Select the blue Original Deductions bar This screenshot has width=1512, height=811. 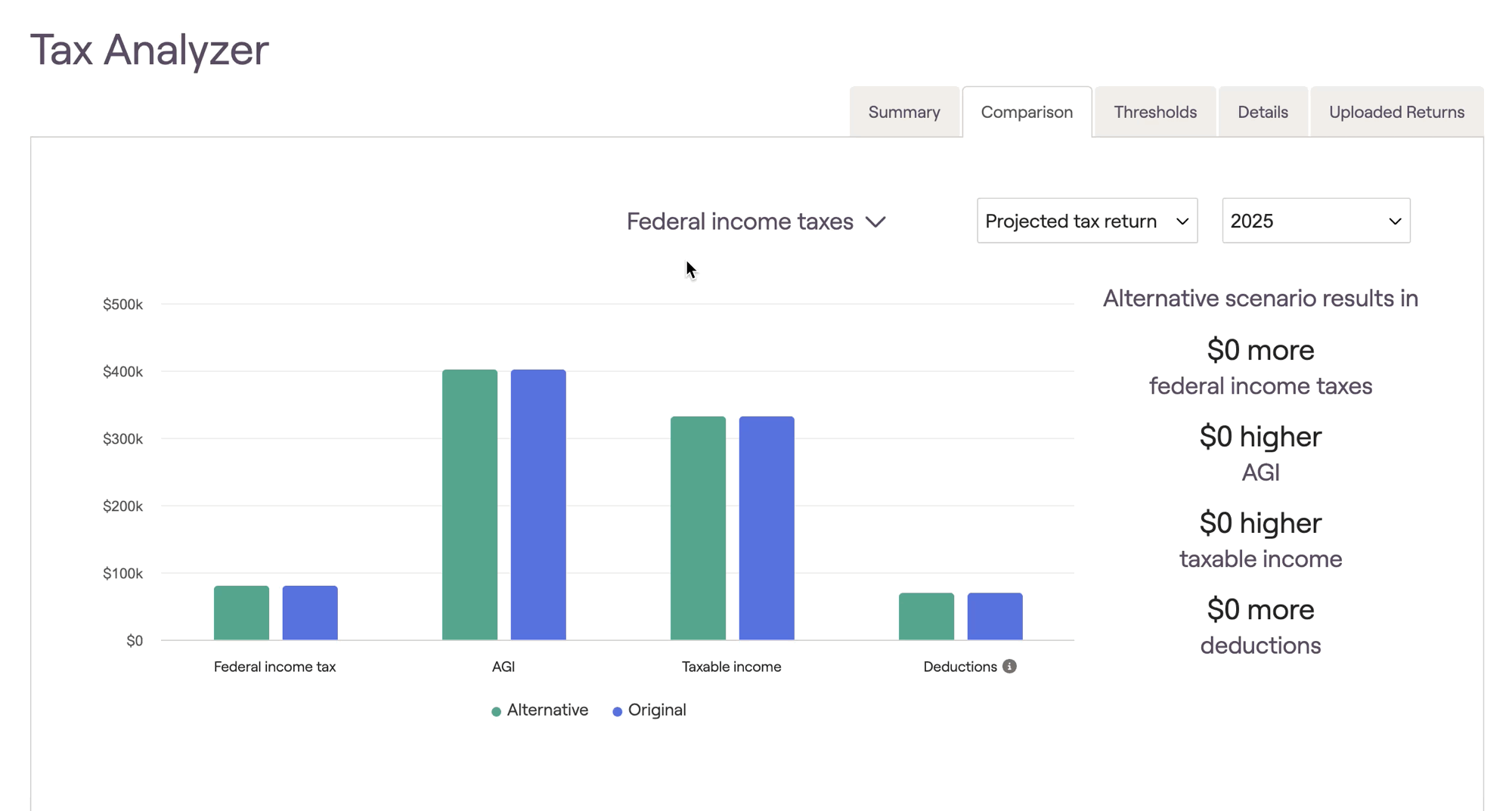(995, 617)
